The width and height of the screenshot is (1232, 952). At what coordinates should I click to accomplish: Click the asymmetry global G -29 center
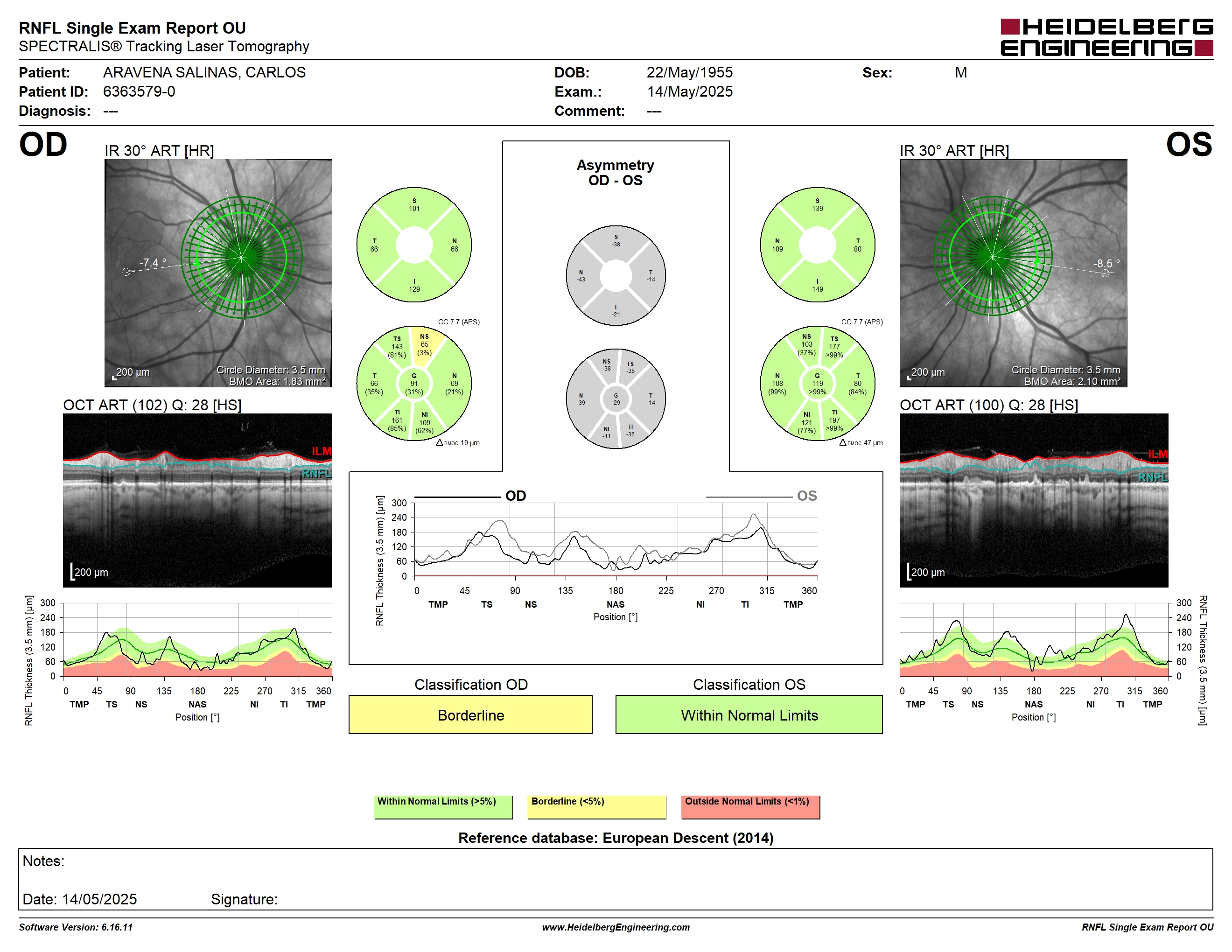616,399
